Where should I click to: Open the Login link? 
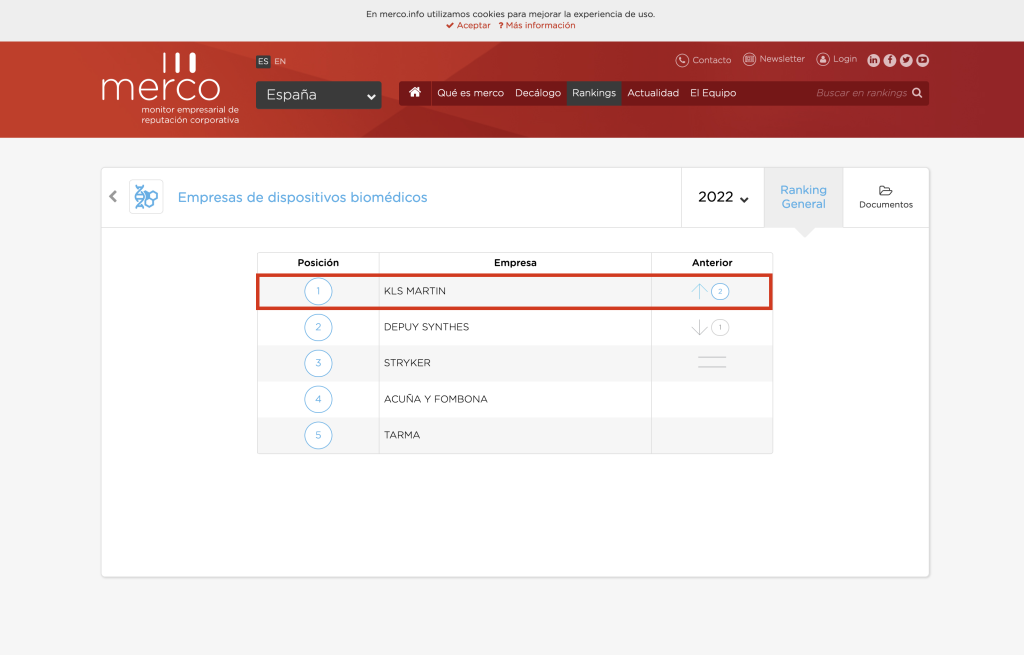[x=845, y=59]
